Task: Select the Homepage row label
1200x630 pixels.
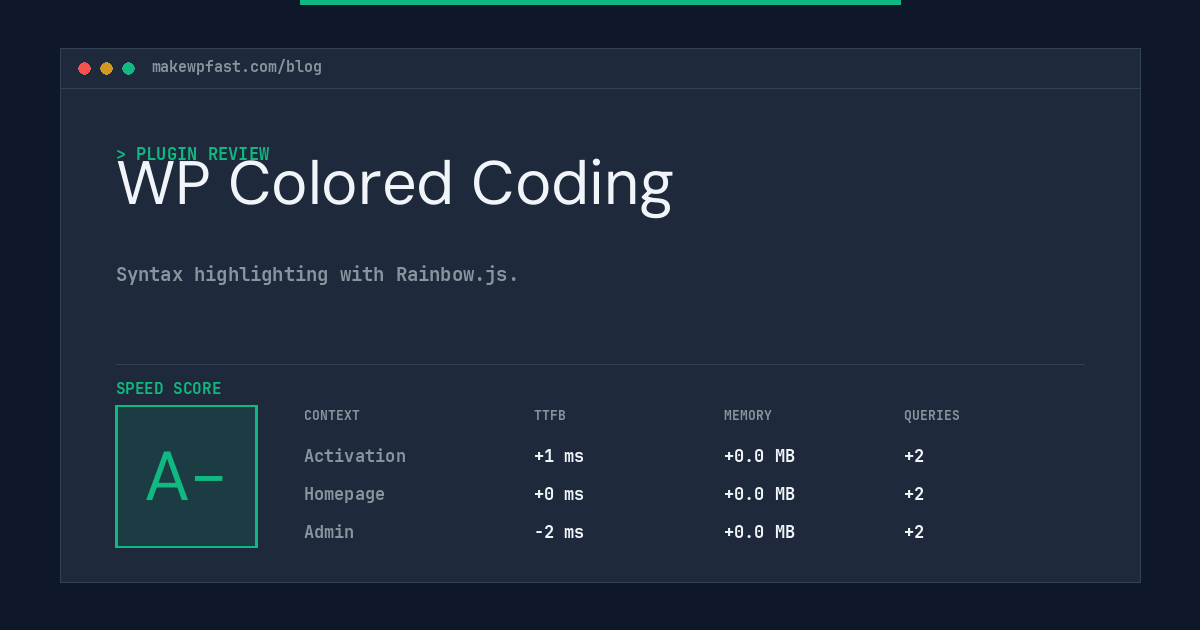Action: pyautogui.click(x=344, y=494)
